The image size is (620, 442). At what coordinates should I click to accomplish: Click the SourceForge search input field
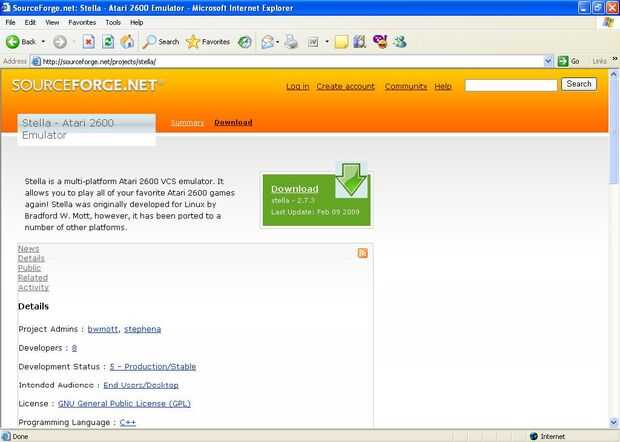[x=511, y=85]
